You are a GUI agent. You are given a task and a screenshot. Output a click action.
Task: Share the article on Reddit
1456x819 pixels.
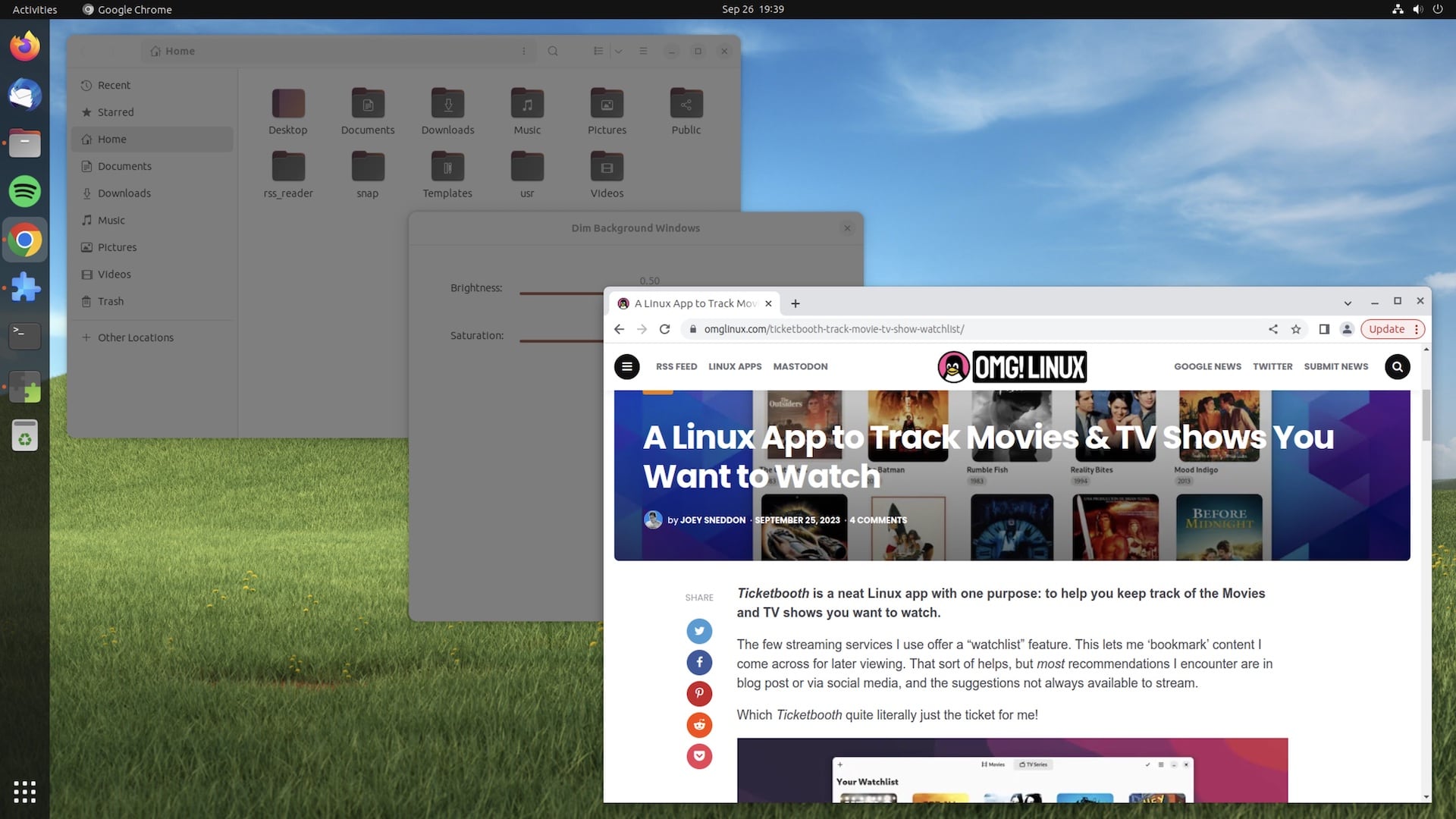point(698,725)
